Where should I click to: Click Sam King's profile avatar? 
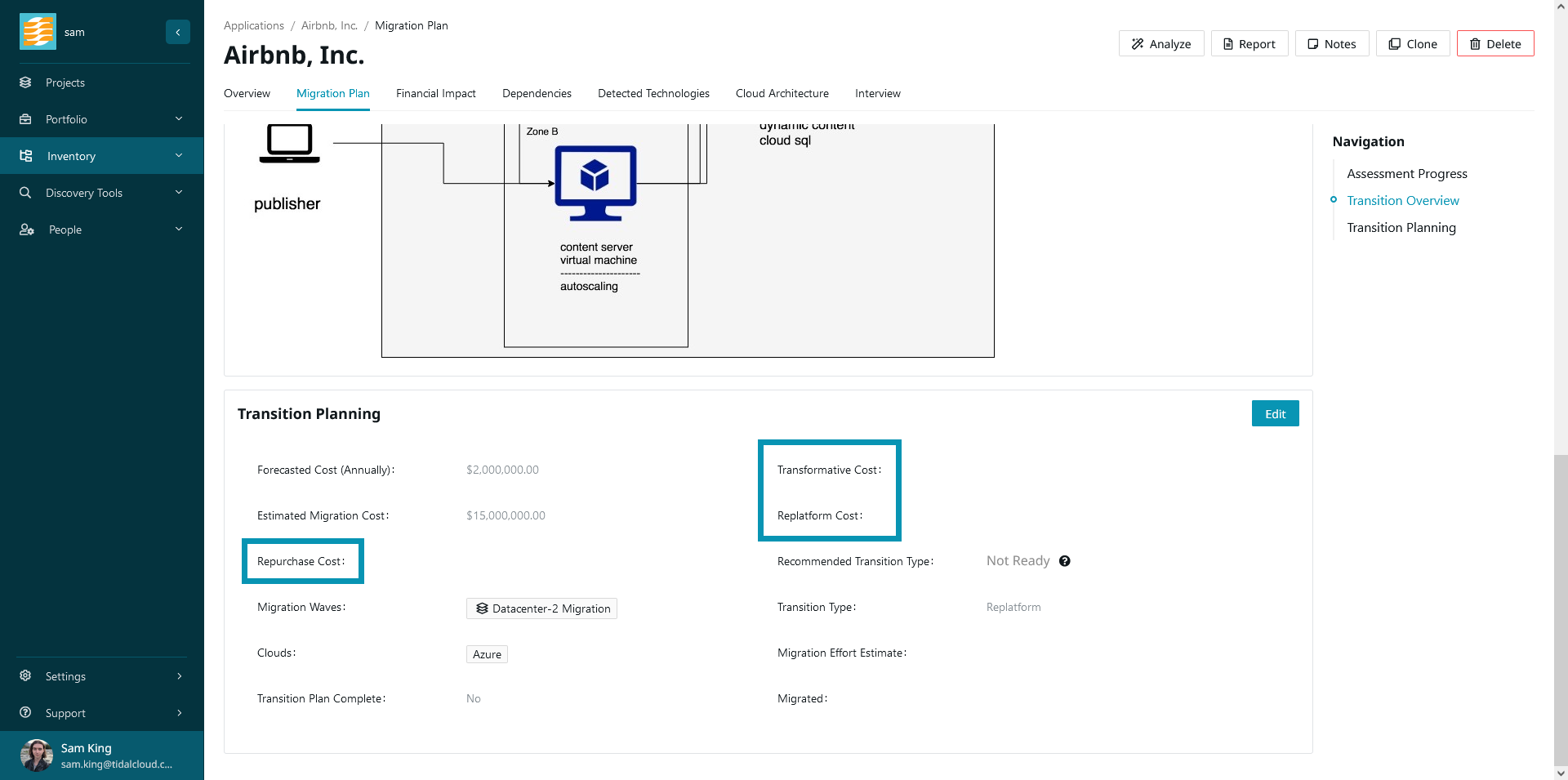coord(37,755)
